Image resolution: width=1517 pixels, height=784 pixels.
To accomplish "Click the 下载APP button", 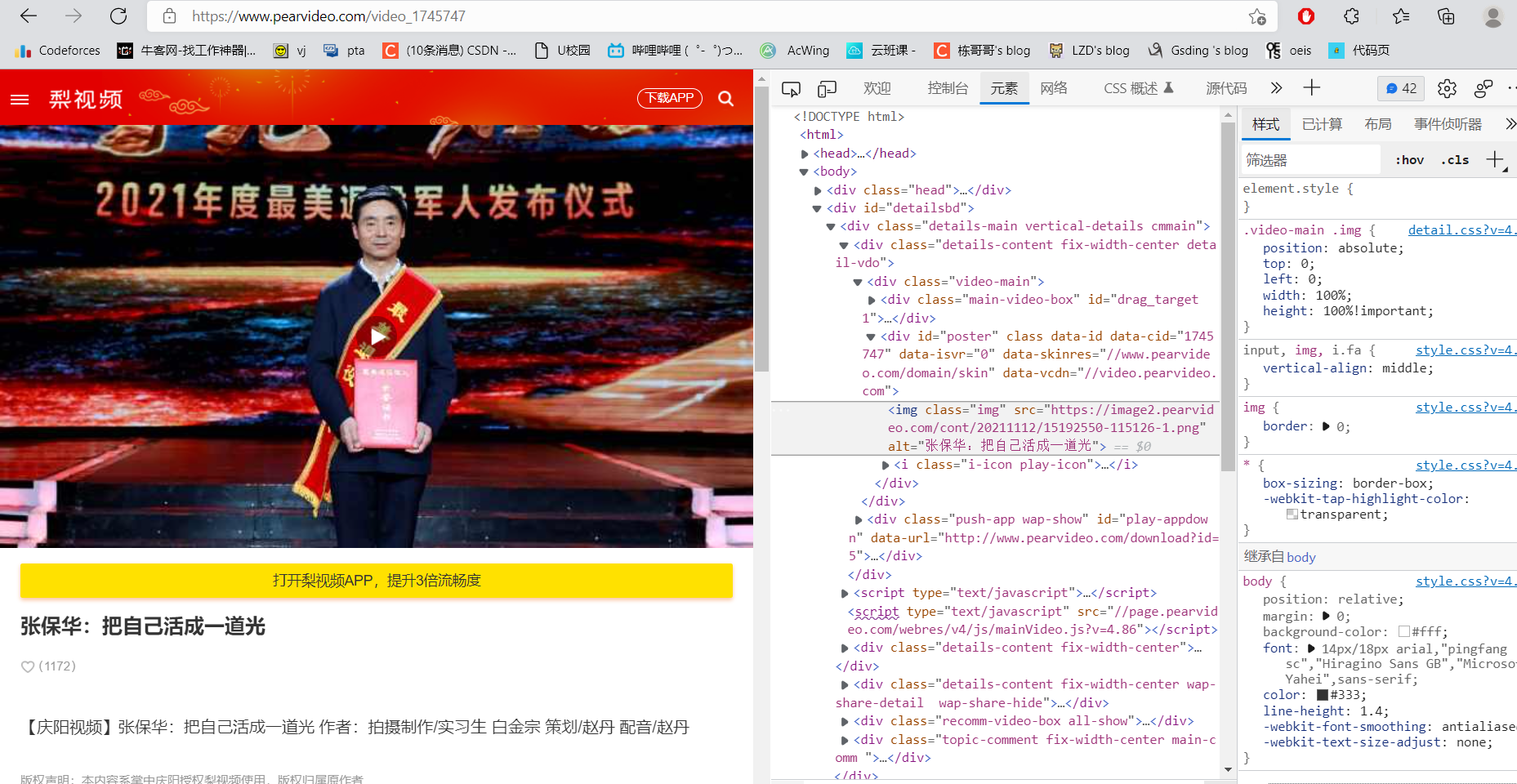I will click(670, 98).
